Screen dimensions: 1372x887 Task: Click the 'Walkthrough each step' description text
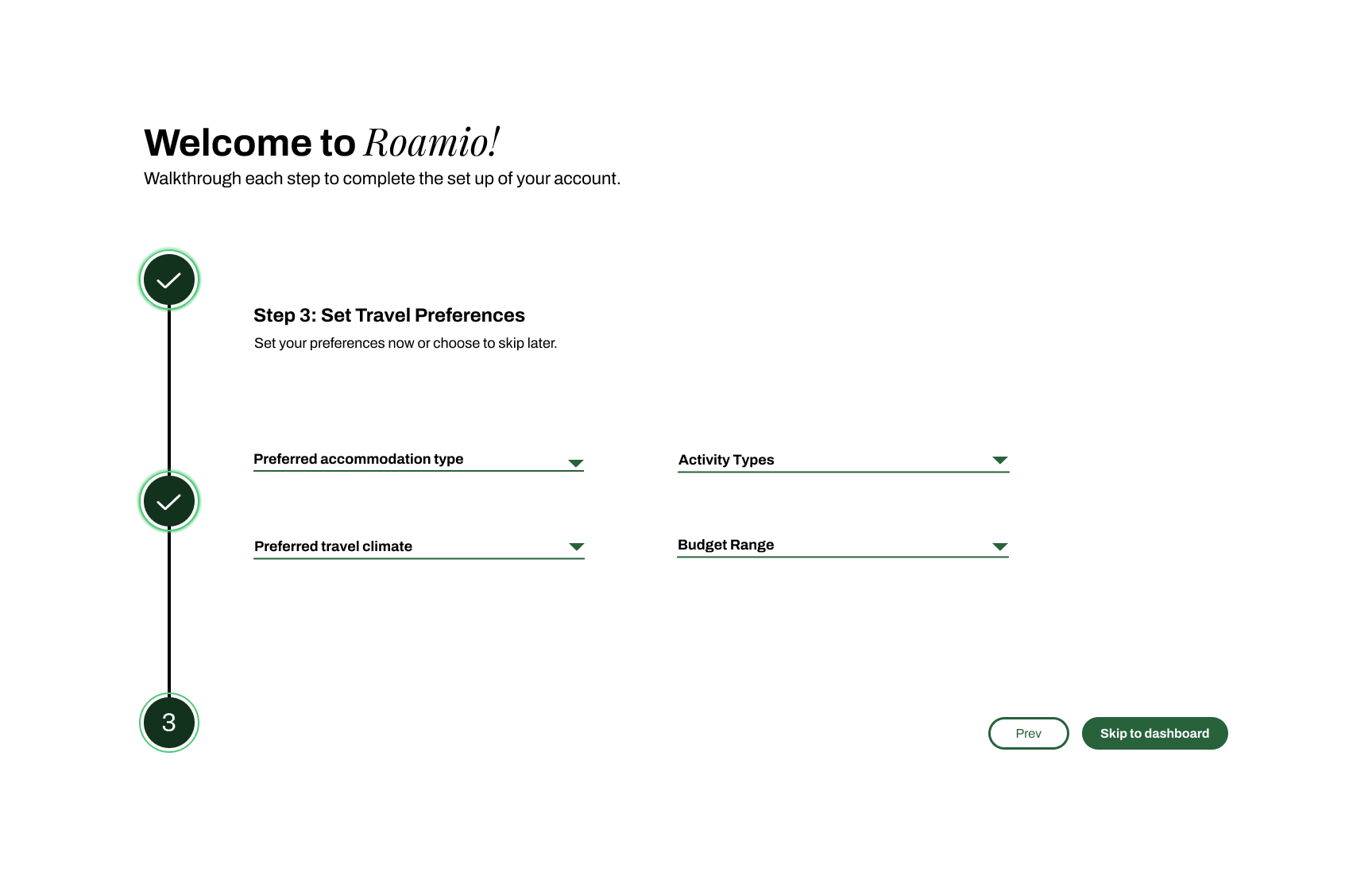[382, 179]
